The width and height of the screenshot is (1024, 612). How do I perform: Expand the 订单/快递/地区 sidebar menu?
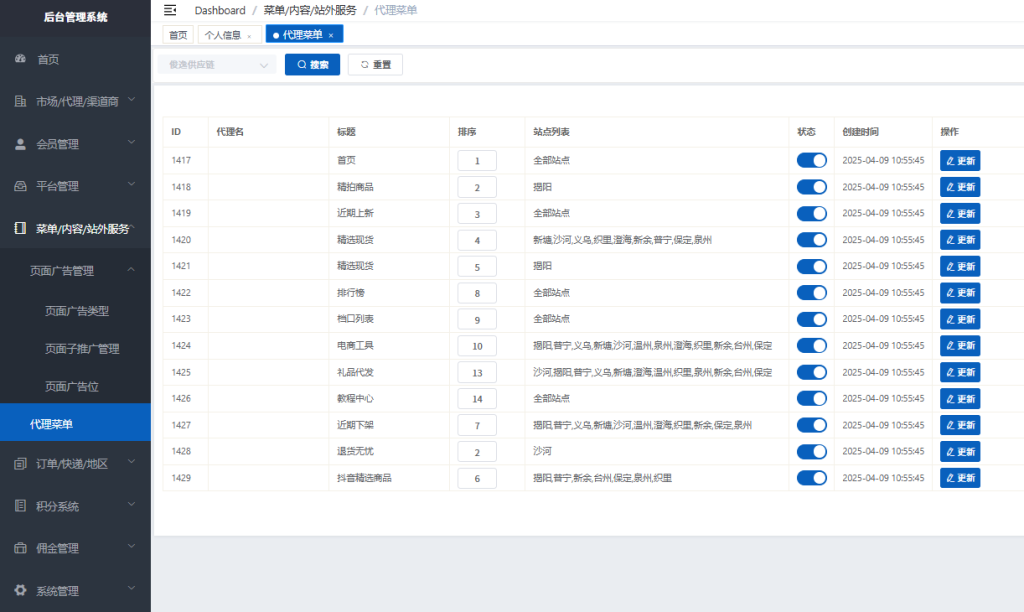[75, 463]
